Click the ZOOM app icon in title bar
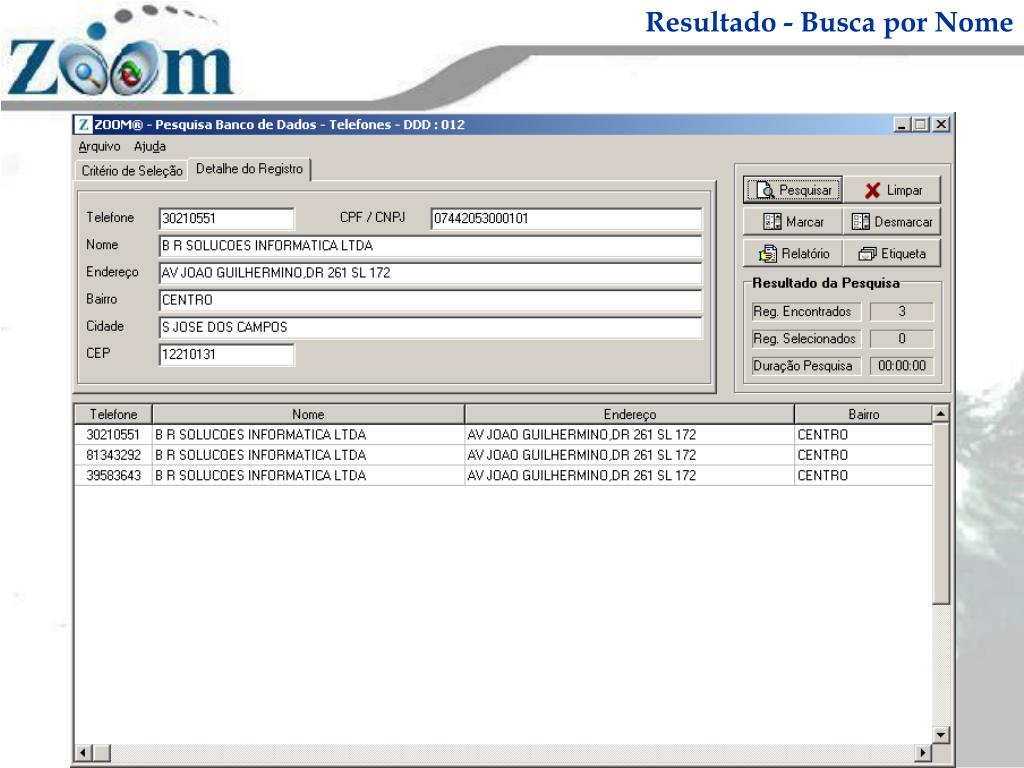 pos(83,124)
